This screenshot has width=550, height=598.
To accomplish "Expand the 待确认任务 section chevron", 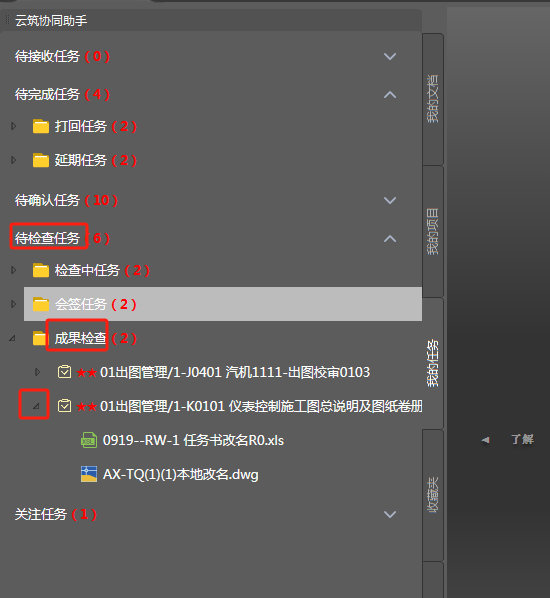I will [x=390, y=200].
